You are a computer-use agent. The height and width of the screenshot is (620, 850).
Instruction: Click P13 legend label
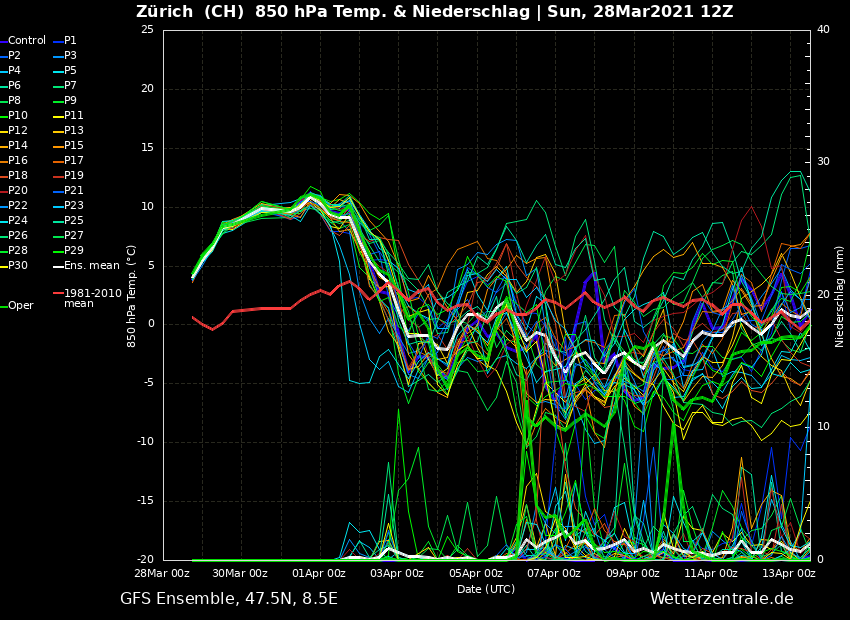[74, 131]
